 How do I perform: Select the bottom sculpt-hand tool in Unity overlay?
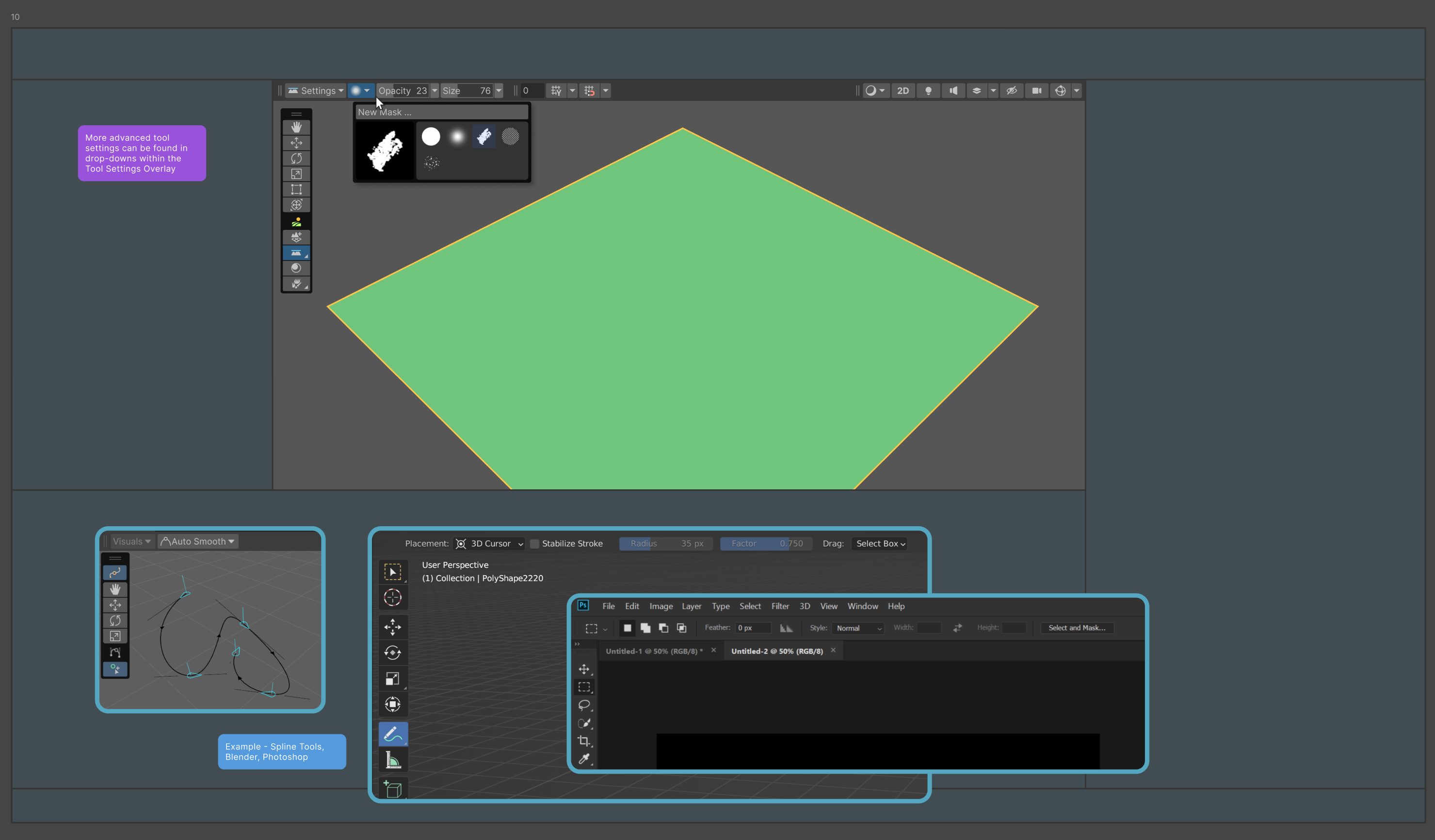pos(296,284)
